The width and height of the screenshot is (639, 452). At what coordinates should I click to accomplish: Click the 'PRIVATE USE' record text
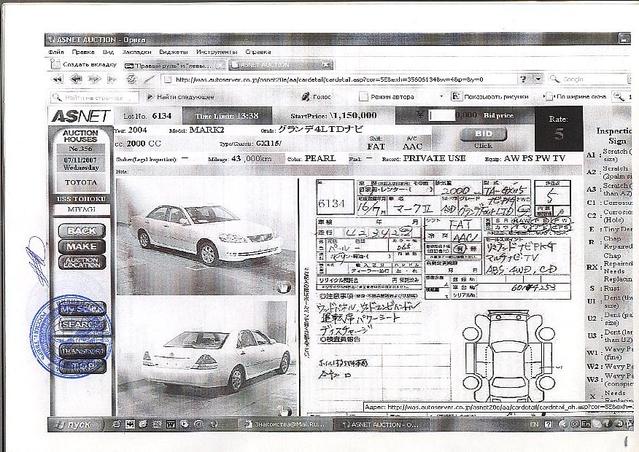pyautogui.click(x=434, y=158)
